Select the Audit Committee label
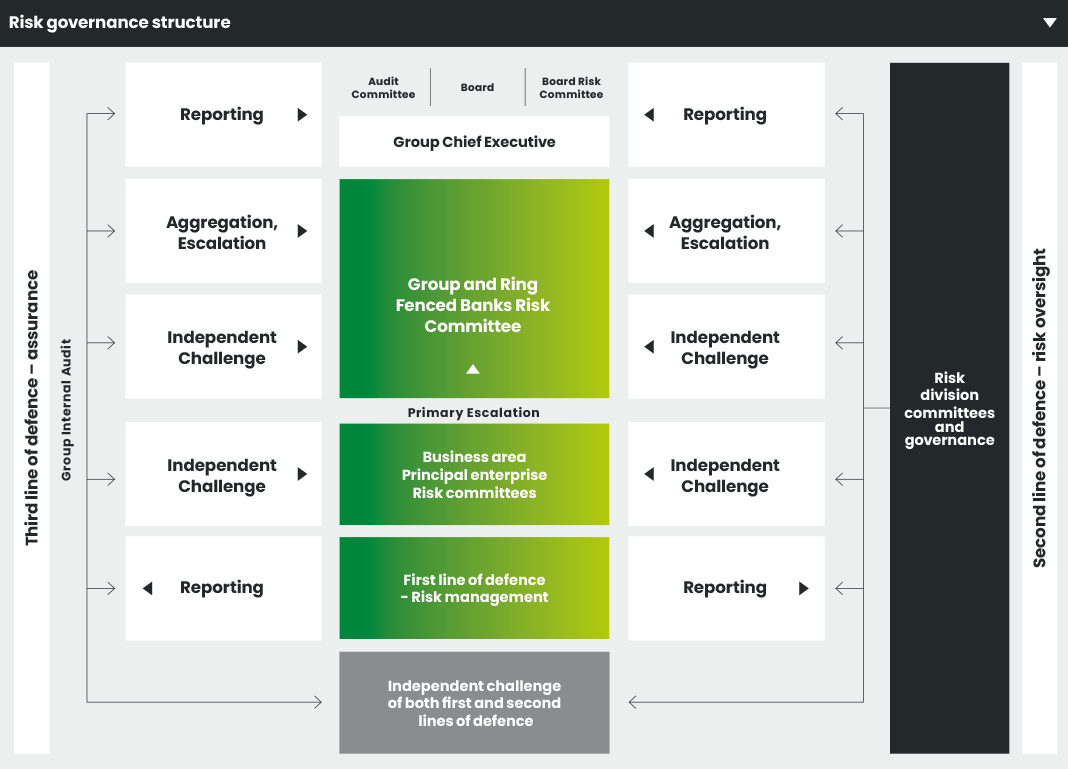Image resolution: width=1068 pixels, height=769 pixels. click(383, 88)
